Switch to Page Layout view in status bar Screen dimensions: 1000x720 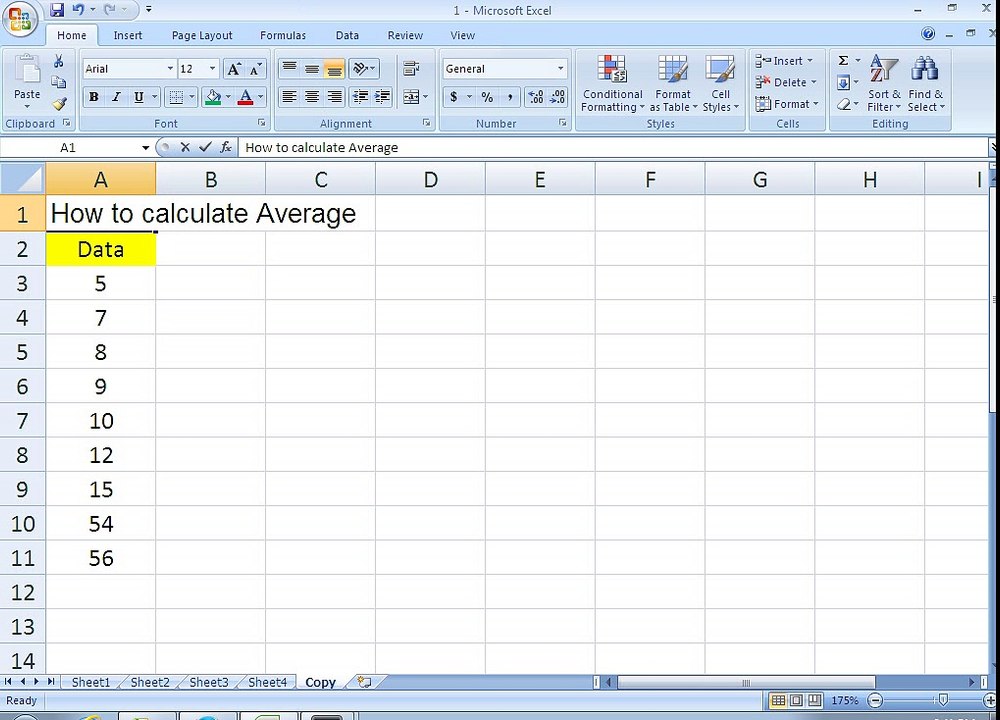click(797, 700)
